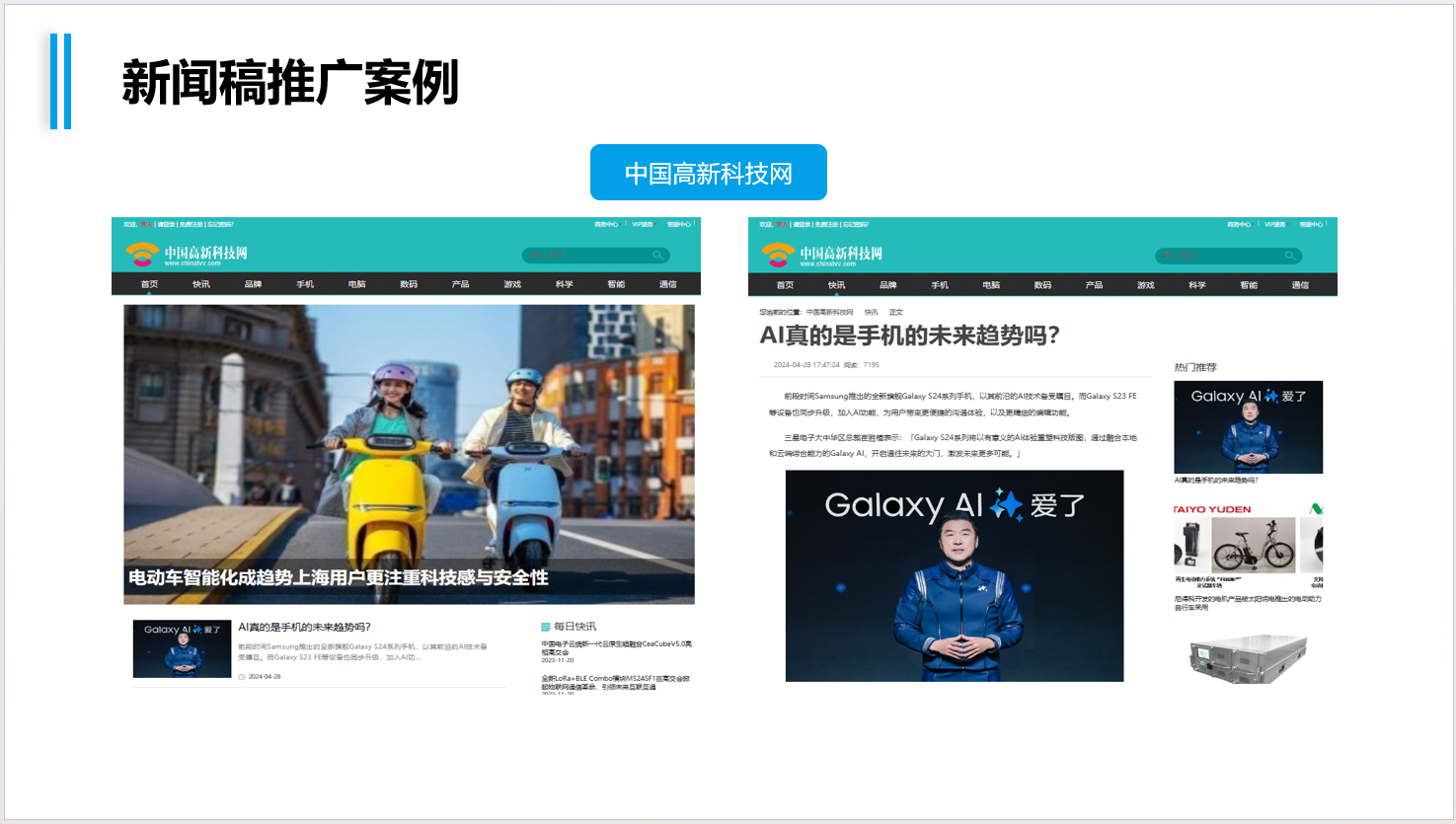This screenshot has width=1456, height=824.
Task: Select the 产品 tab in the right screenshot
Action: pos(1094,285)
